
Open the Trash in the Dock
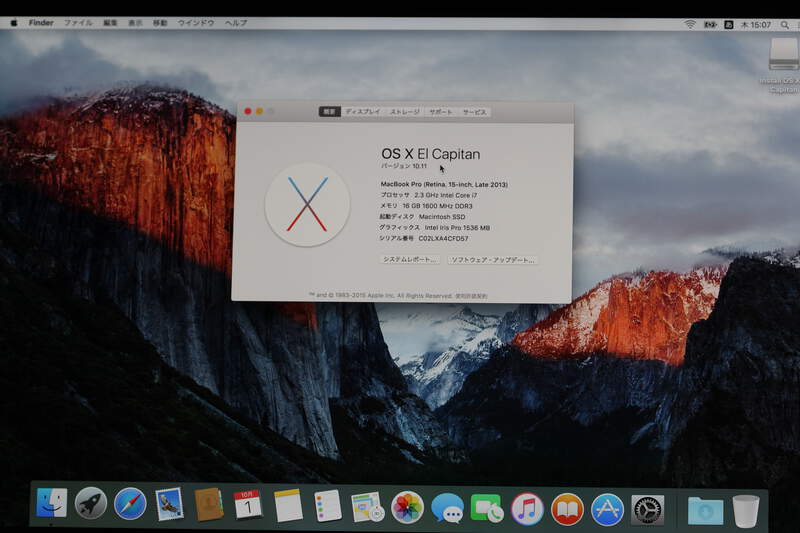[x=745, y=511]
